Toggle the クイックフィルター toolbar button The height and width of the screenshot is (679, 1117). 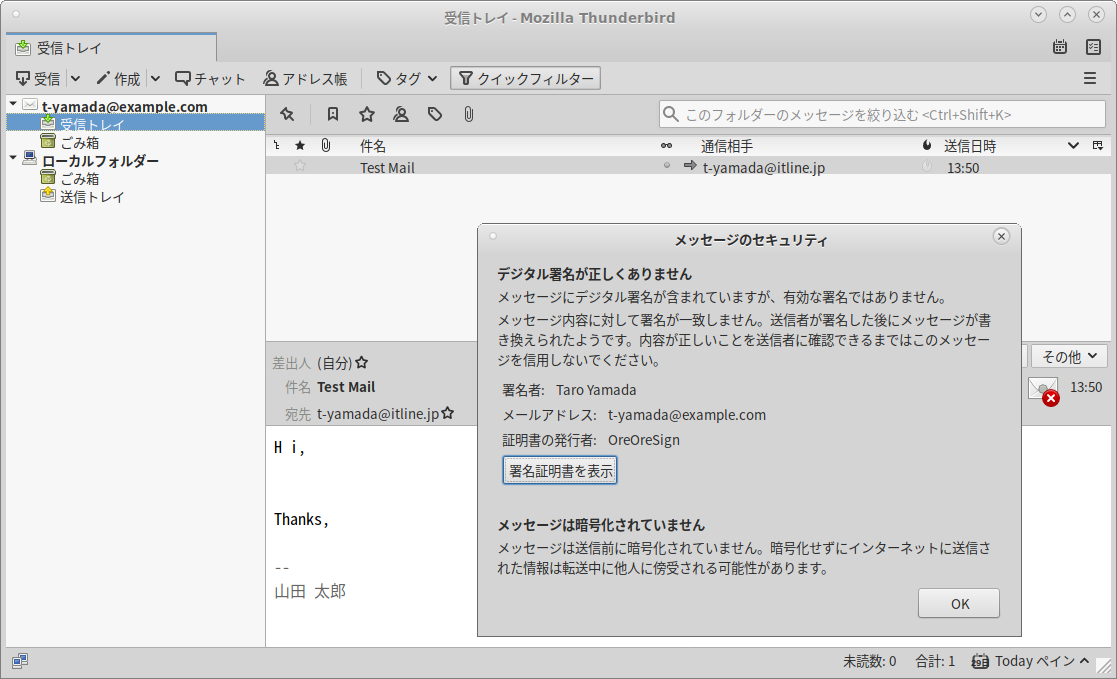[x=525, y=78]
